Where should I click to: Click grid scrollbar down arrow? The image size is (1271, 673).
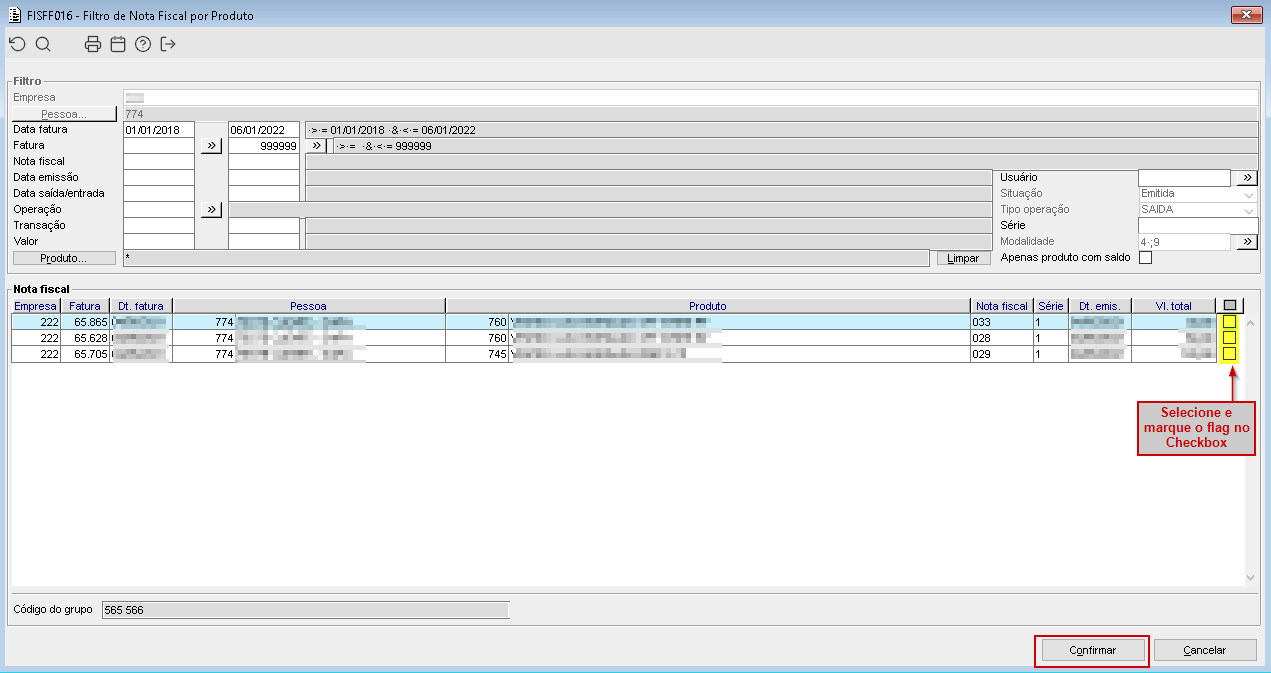tap(1249, 578)
